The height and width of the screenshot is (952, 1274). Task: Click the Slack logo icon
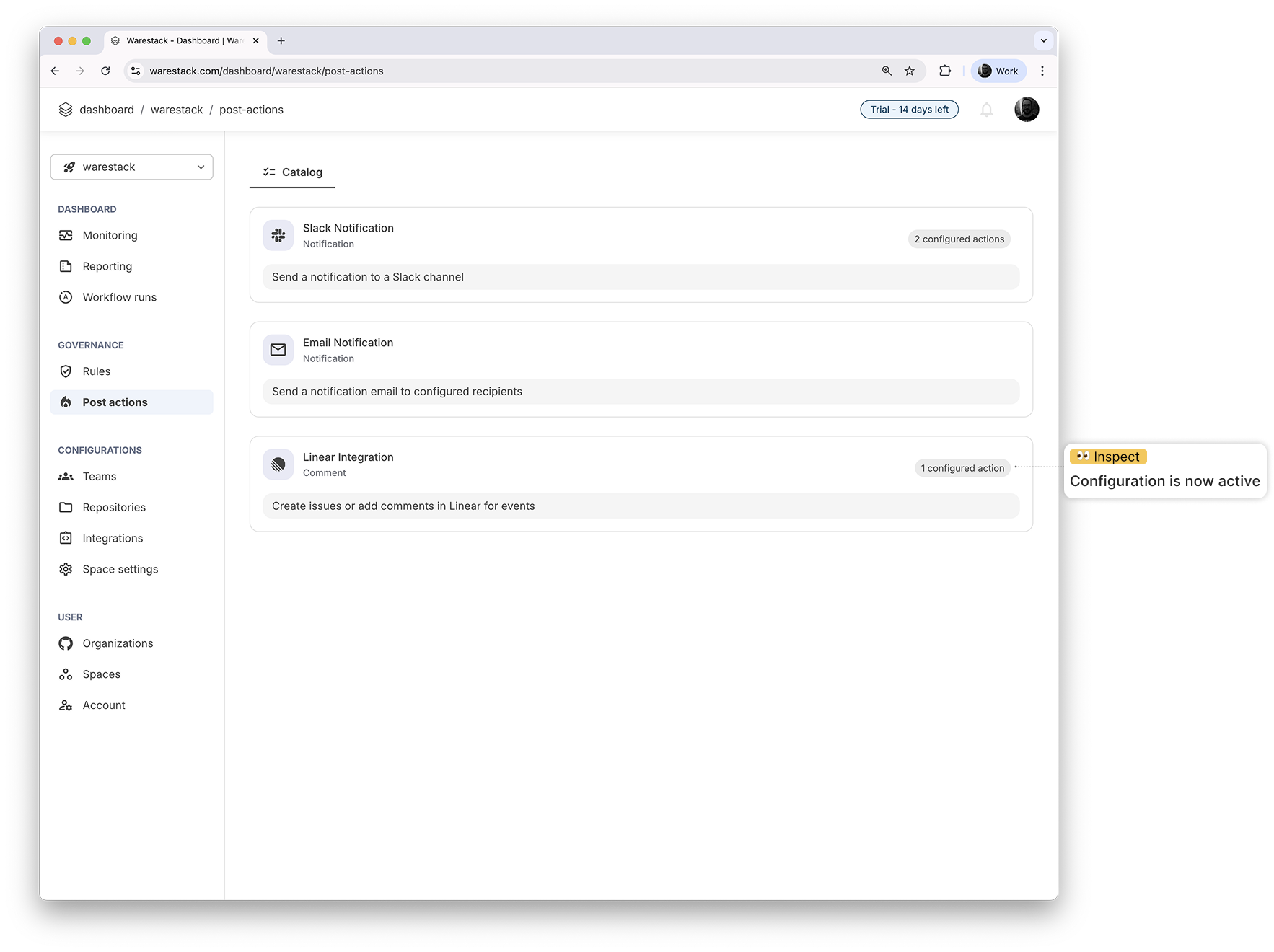pos(278,235)
